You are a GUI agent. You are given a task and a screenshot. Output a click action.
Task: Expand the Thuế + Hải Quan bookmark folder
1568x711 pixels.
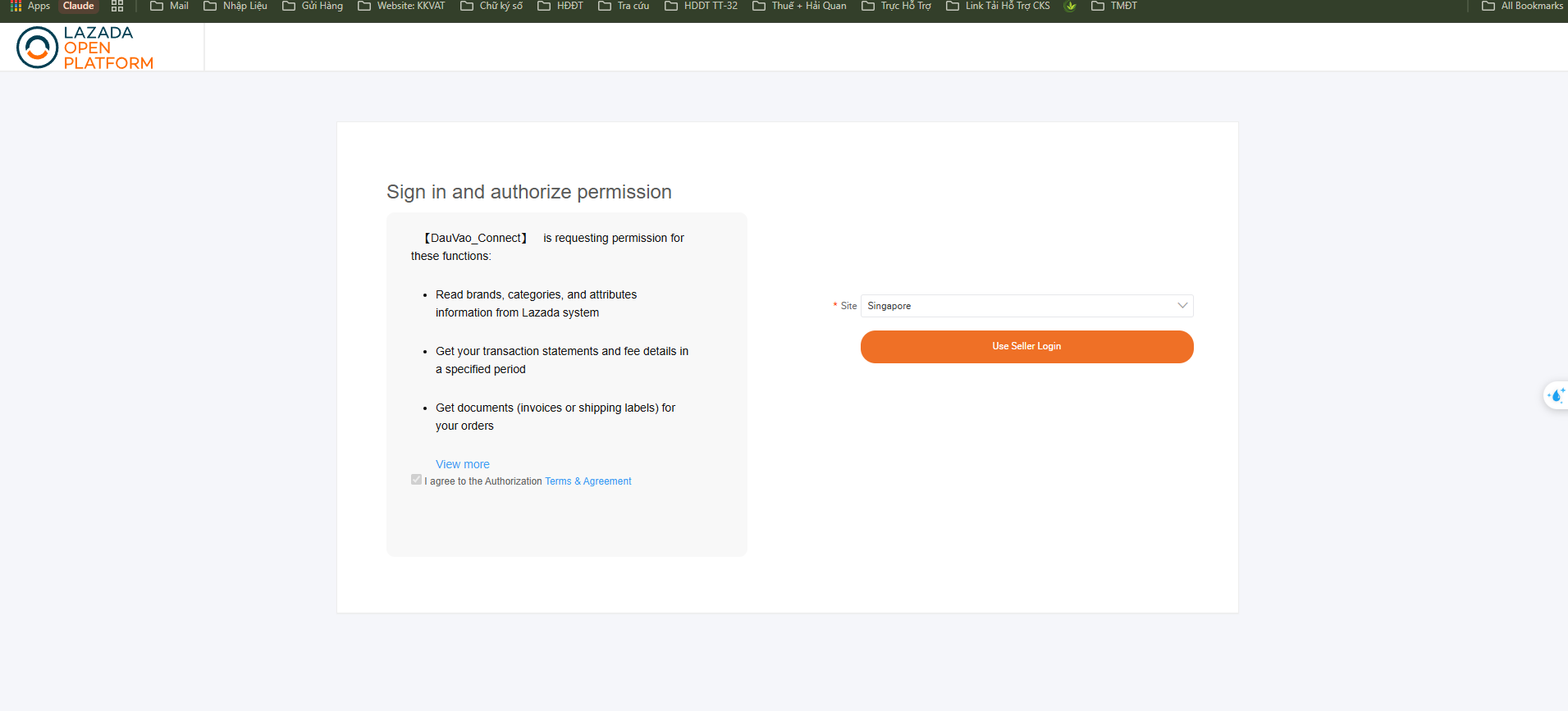pyautogui.click(x=800, y=6)
